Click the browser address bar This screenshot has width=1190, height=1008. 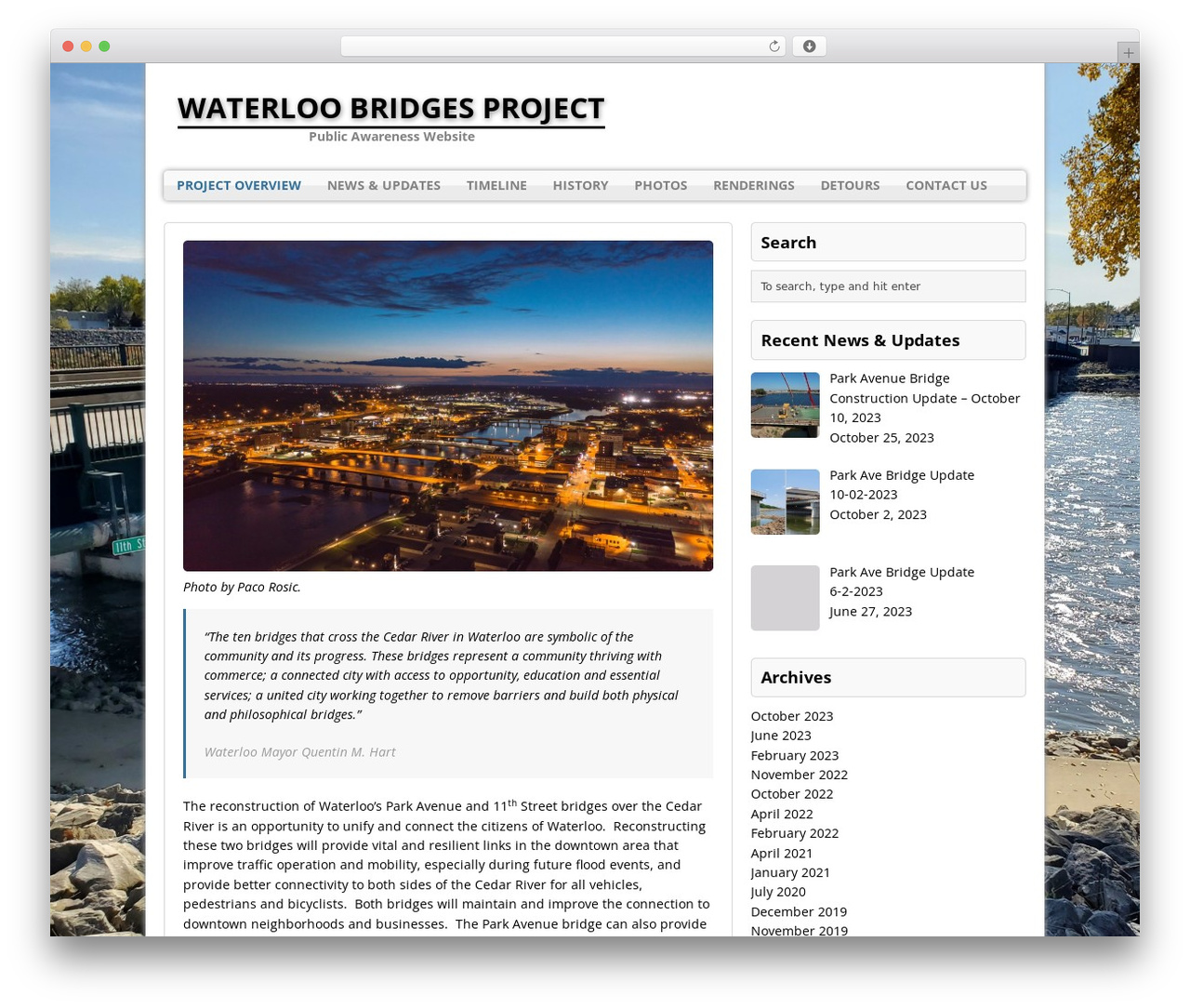click(x=563, y=46)
